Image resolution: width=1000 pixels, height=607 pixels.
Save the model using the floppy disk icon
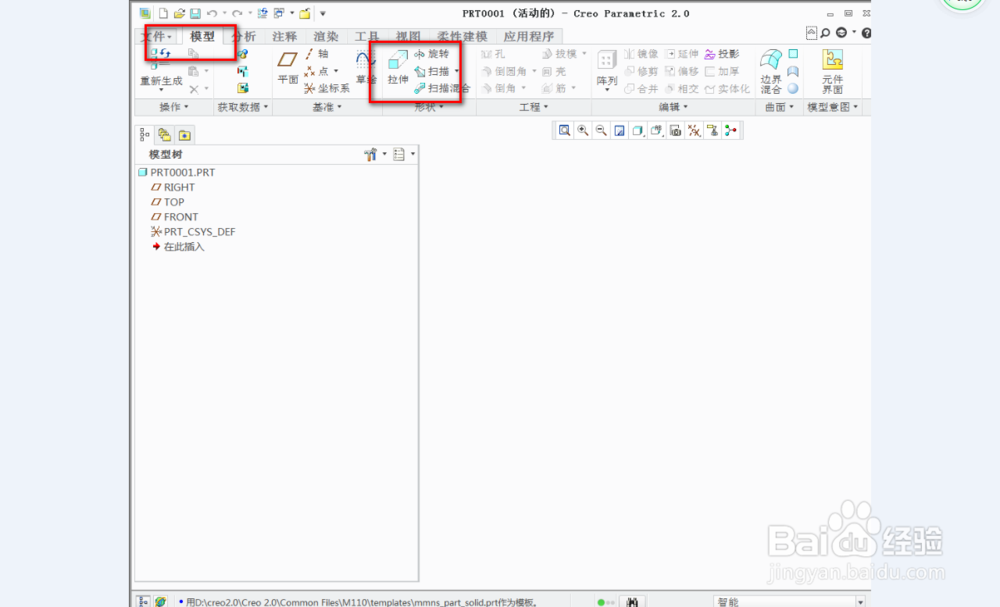195,13
